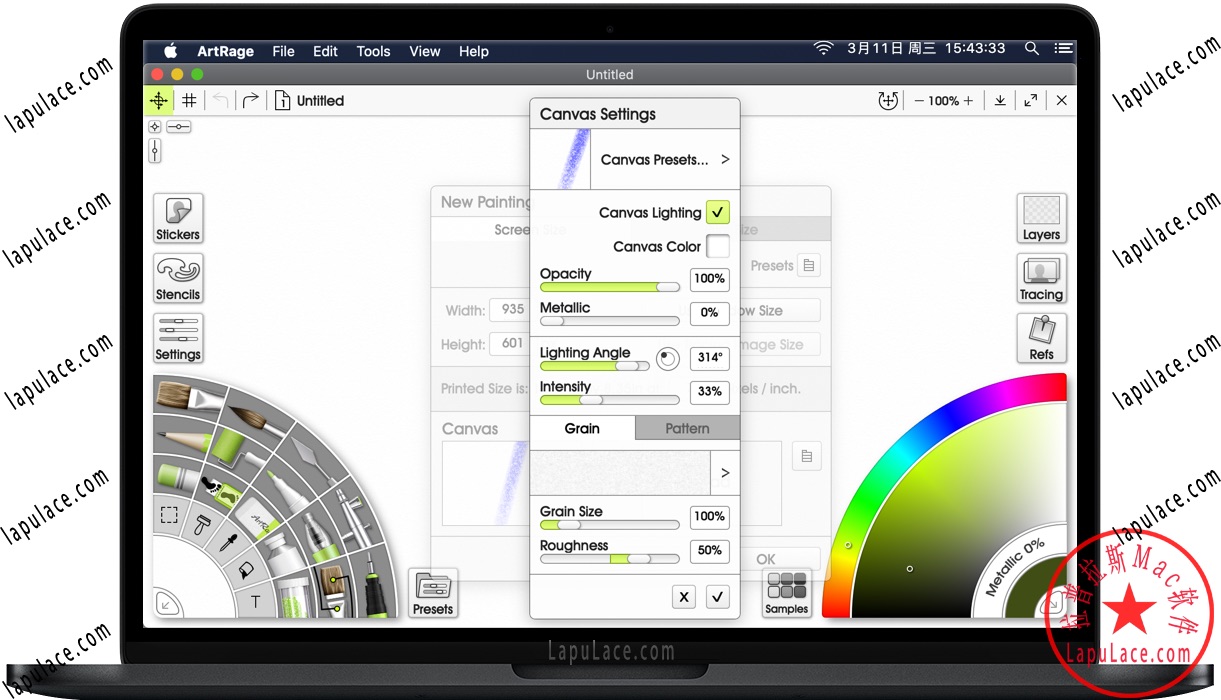Viewport: 1221px width, 700px height.
Task: Toggle the grid icon in the top toolbar
Action: 188,100
